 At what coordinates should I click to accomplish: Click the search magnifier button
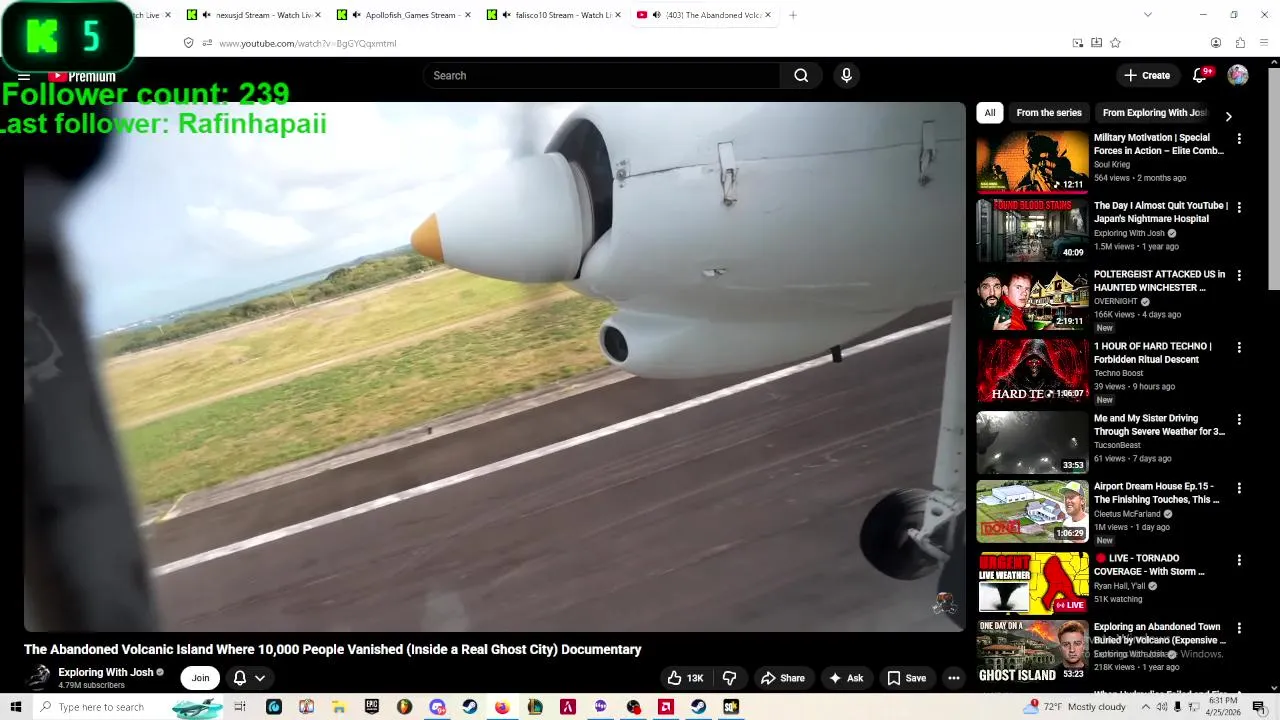[801, 76]
